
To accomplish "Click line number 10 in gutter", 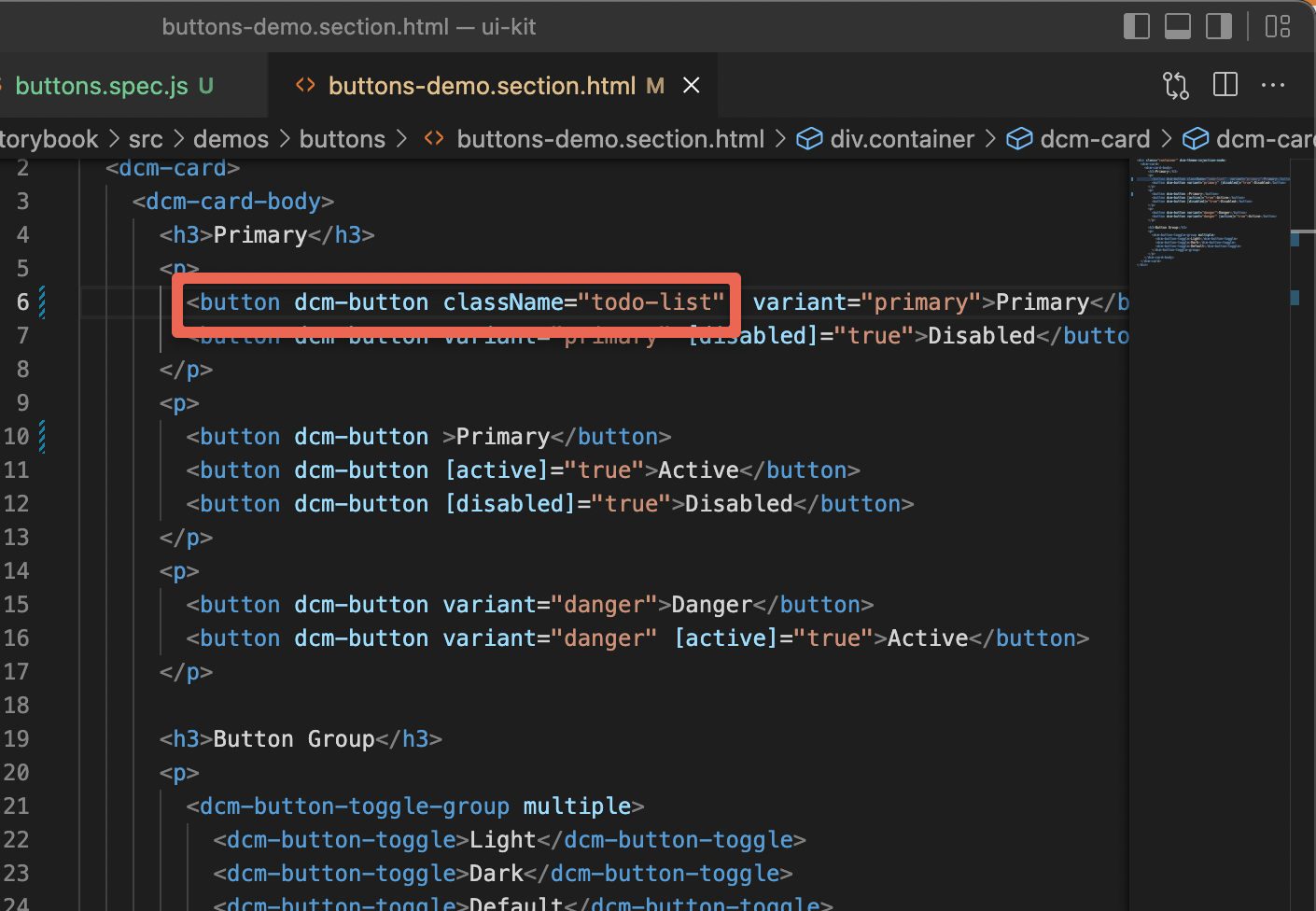I will tap(17, 437).
